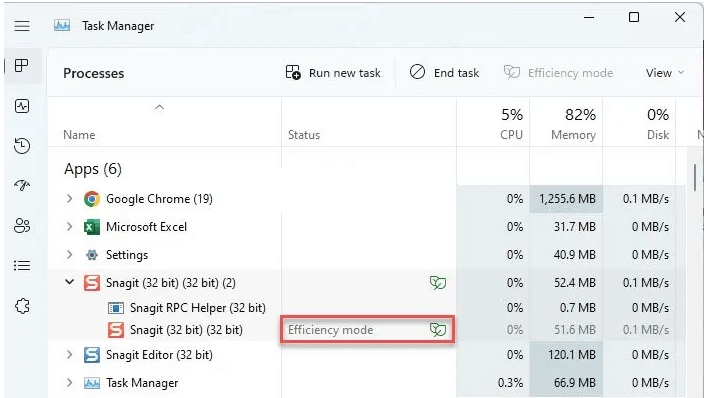Select the Settings row name

(x=127, y=255)
